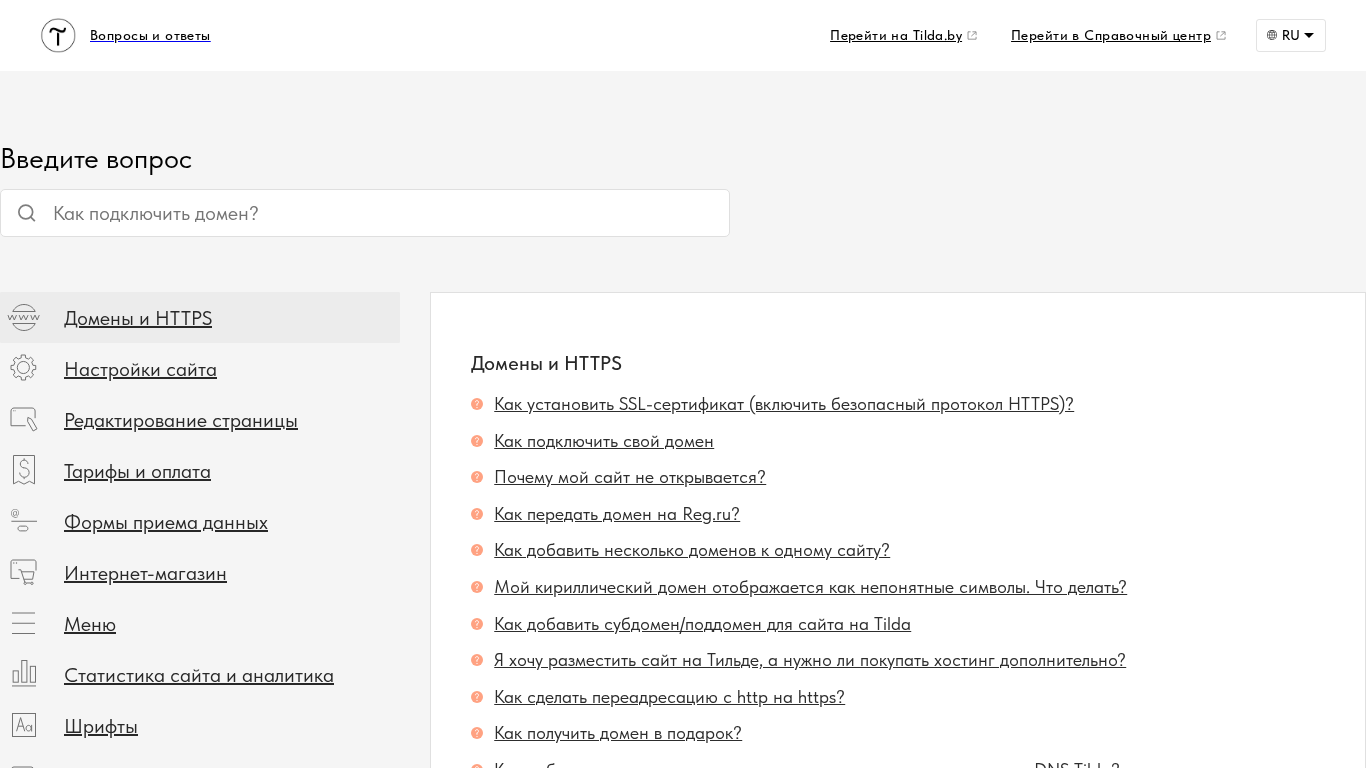Click the dollar receipt pricing icon
Viewport: 1366px width, 768px height.
23,470
